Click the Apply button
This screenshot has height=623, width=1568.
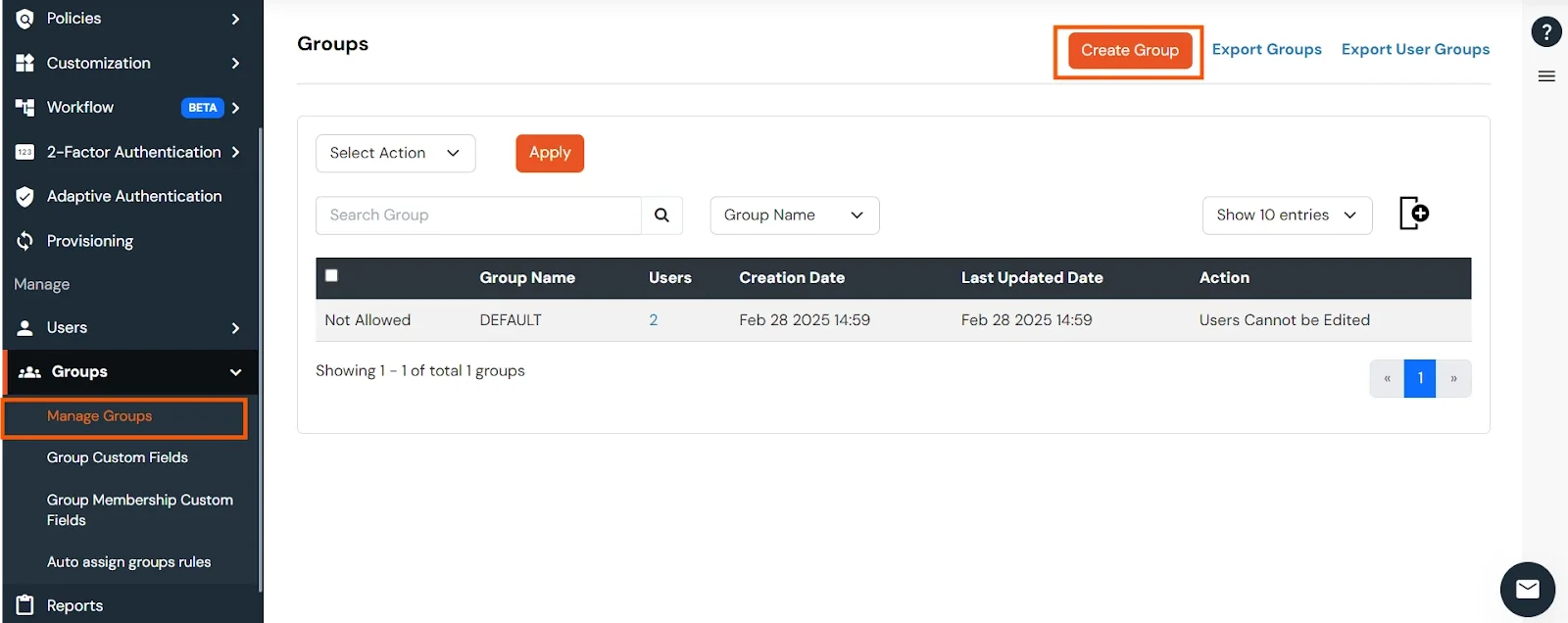550,153
